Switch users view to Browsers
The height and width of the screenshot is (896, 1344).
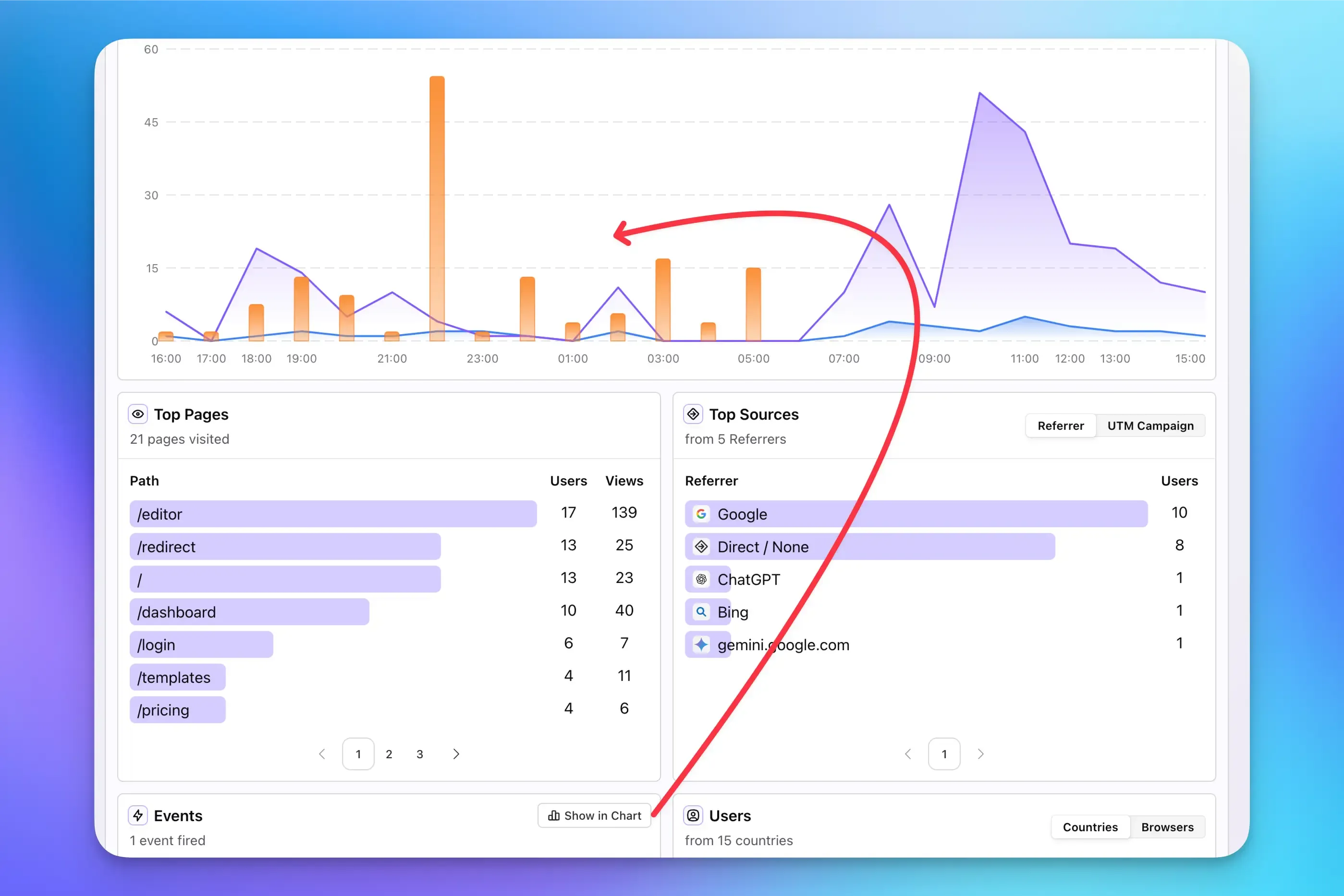[1167, 827]
